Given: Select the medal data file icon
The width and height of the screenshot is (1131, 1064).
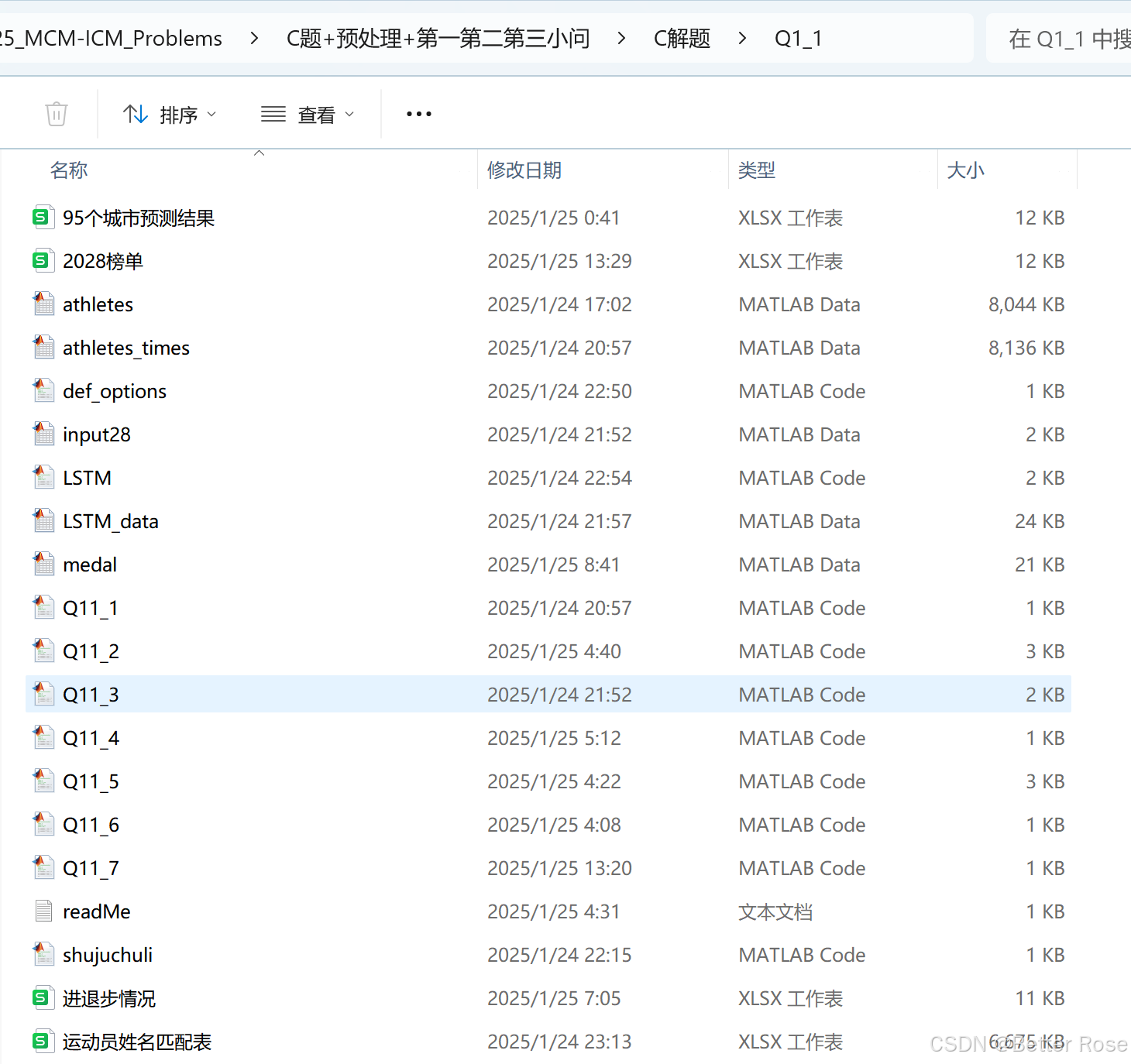Looking at the screenshot, I should click(43, 565).
